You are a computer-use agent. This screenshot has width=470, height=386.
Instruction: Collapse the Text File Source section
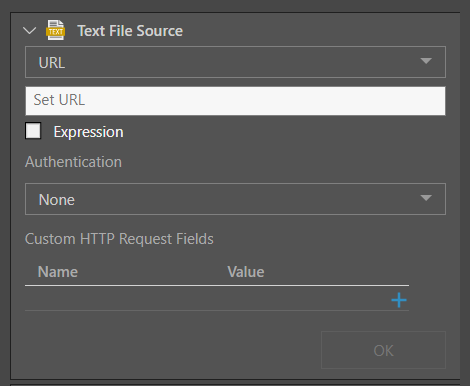(30, 31)
